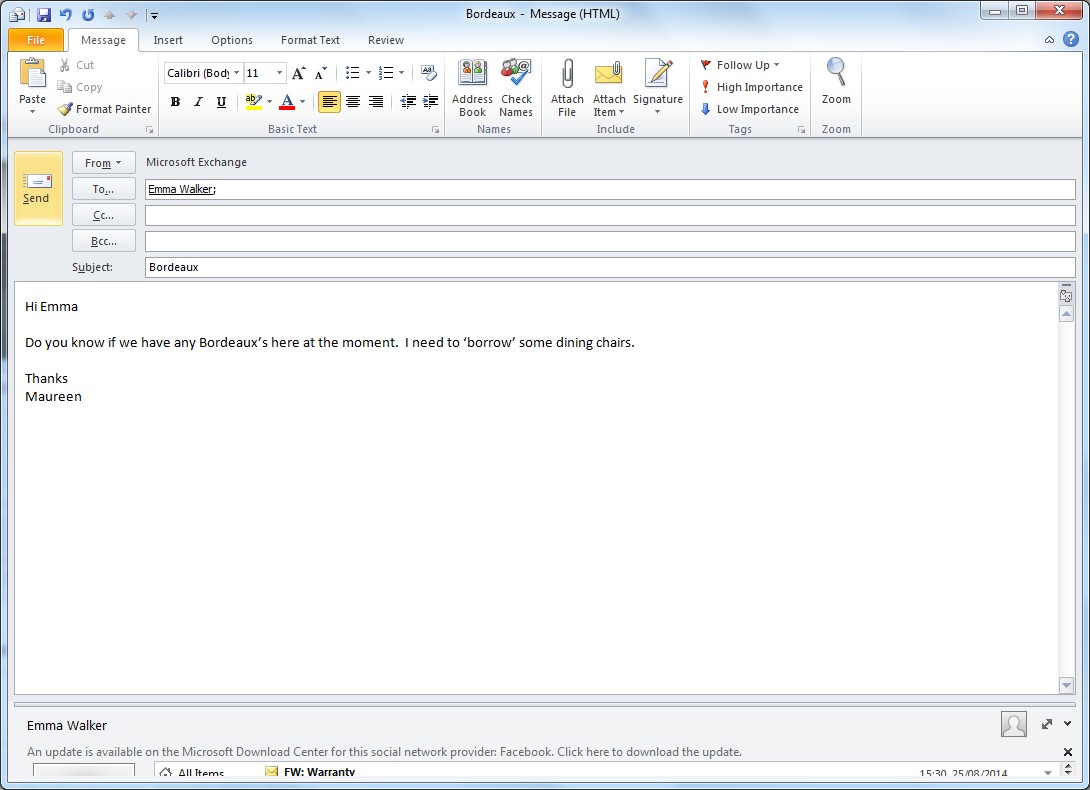This screenshot has height=790, width=1090.
Task: Click the message body scrollbar down arrow
Action: [x=1066, y=685]
